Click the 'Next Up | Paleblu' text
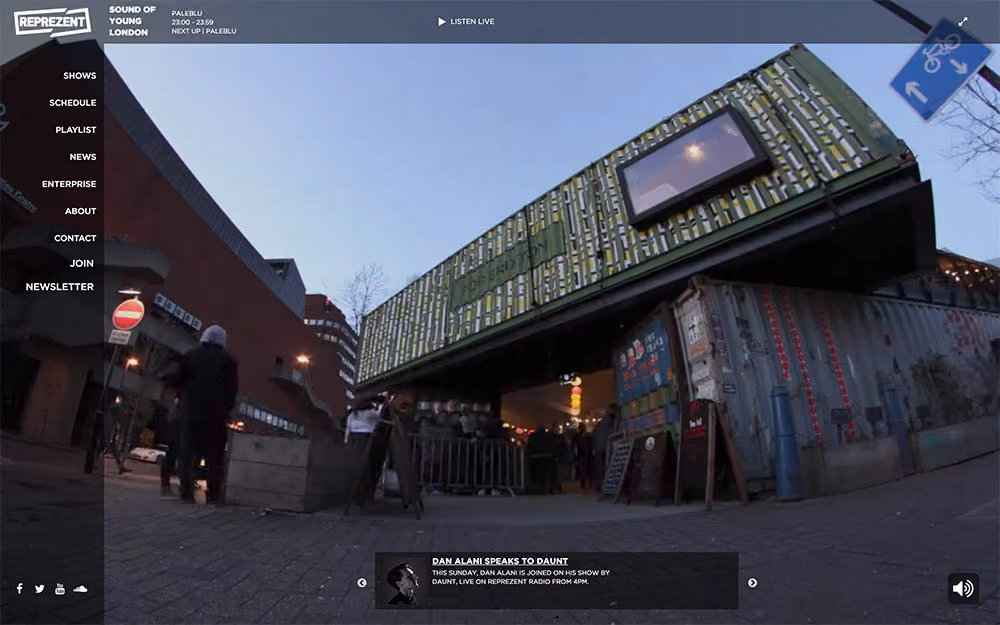This screenshot has width=1000, height=625. [x=204, y=31]
